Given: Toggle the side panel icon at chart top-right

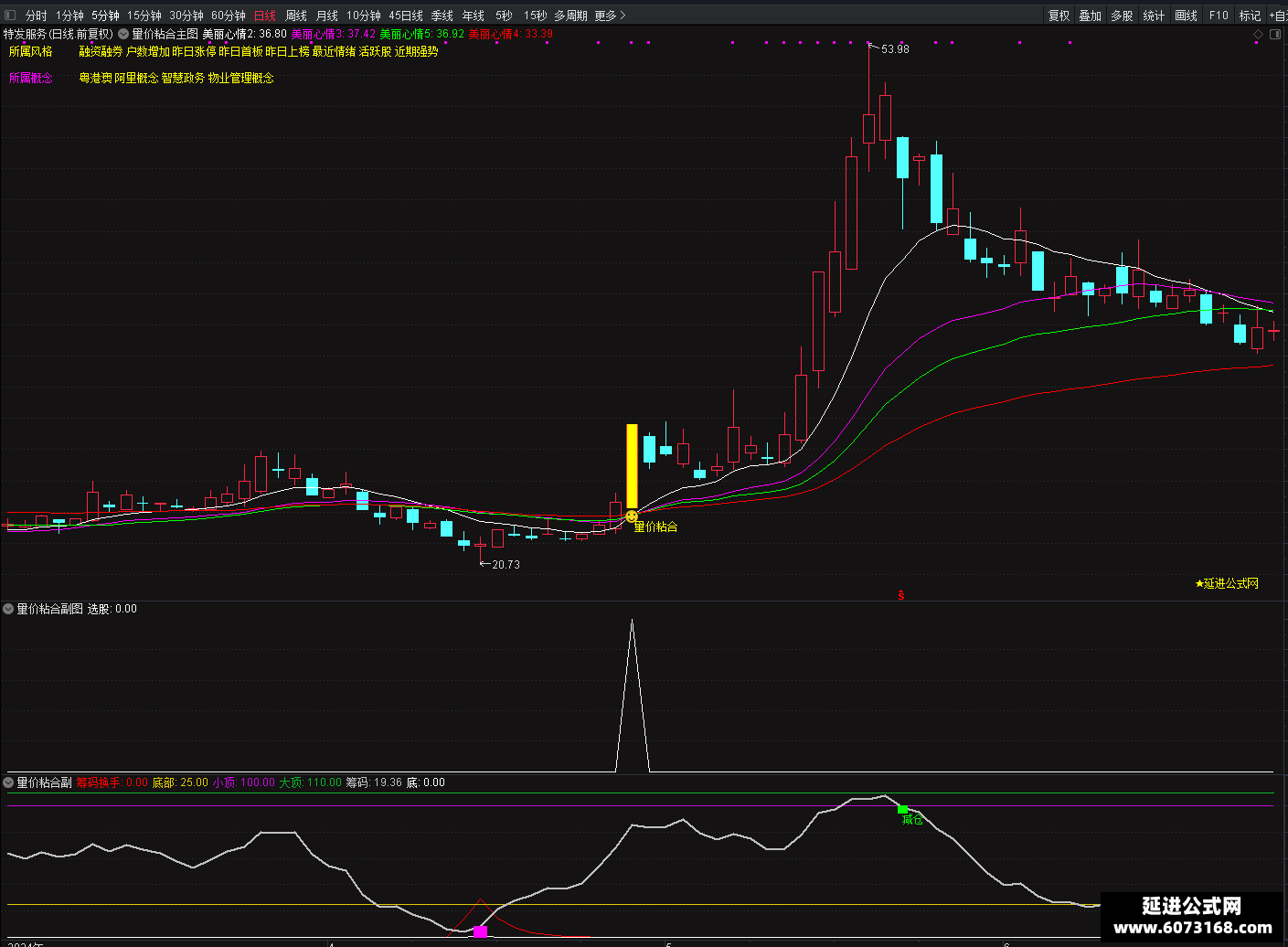Looking at the screenshot, I should [1276, 34].
